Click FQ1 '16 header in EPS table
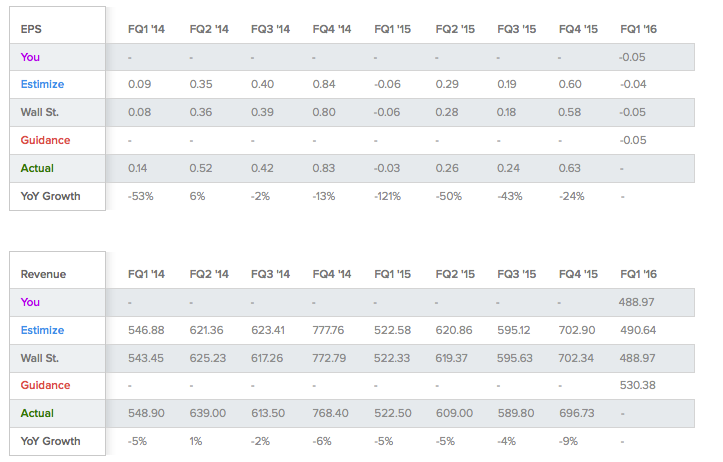Screen dimensions: 723x462 pos(639,29)
